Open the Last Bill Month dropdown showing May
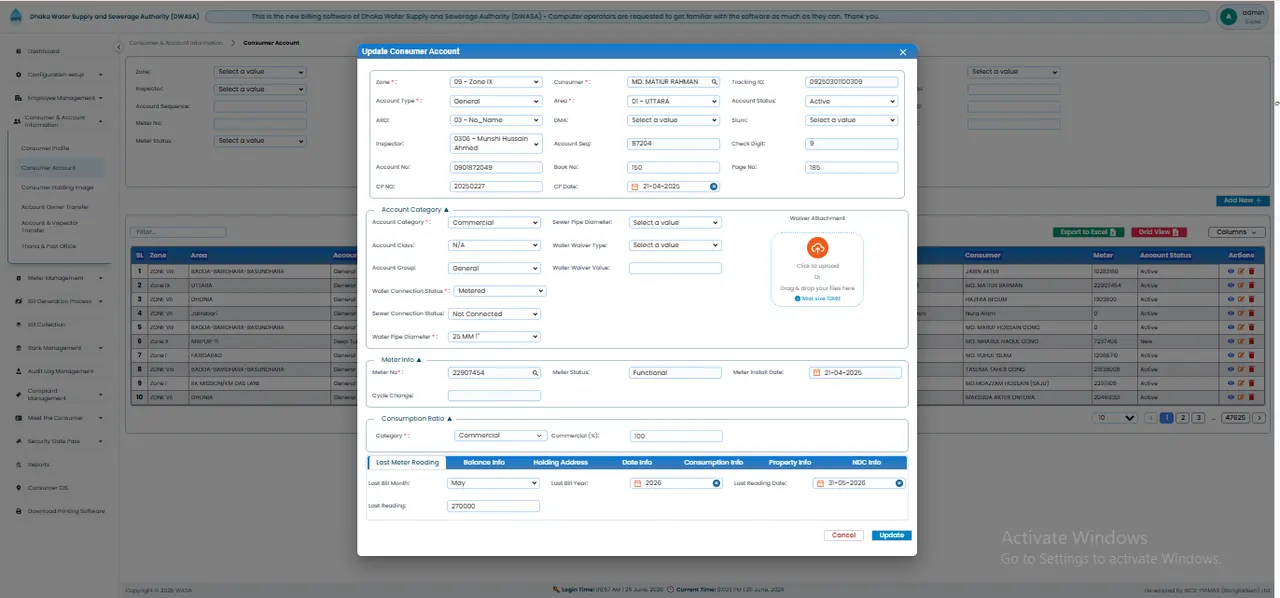 494,483
